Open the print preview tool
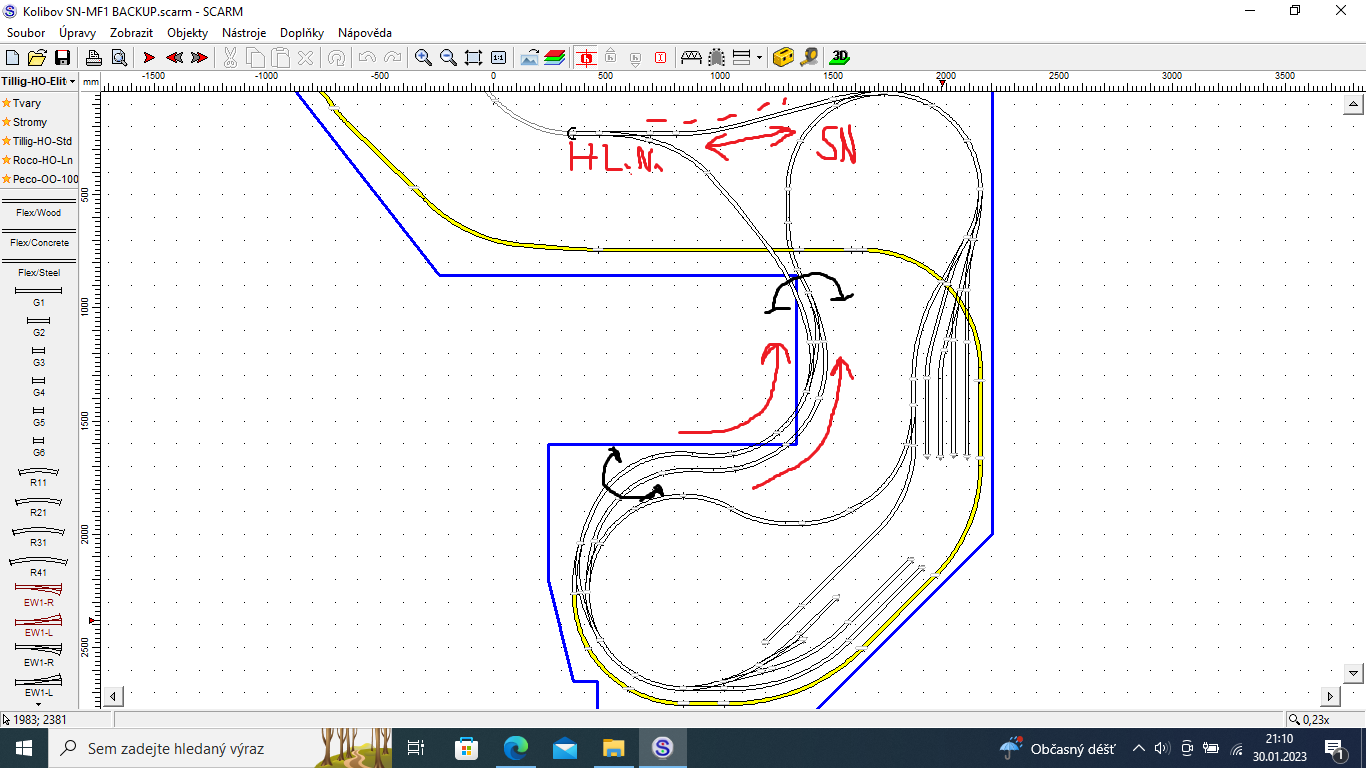 coord(119,57)
